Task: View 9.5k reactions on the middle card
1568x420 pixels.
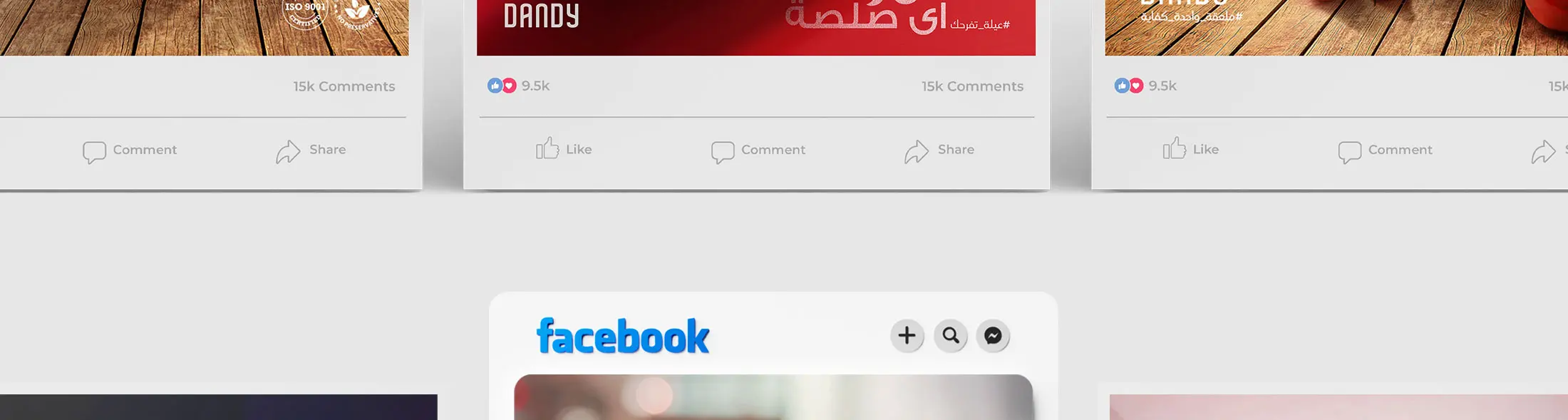Action: (519, 86)
